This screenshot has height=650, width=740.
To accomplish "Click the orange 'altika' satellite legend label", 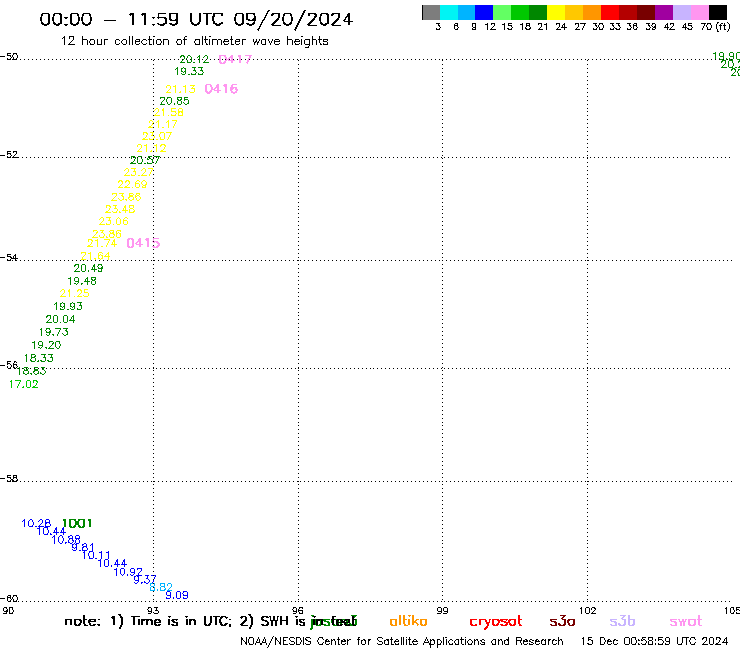I will (x=408, y=621).
